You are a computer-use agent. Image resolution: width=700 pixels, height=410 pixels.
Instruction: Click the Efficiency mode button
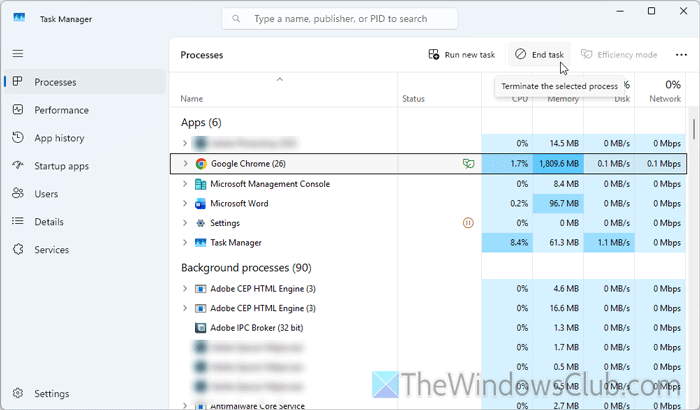619,54
